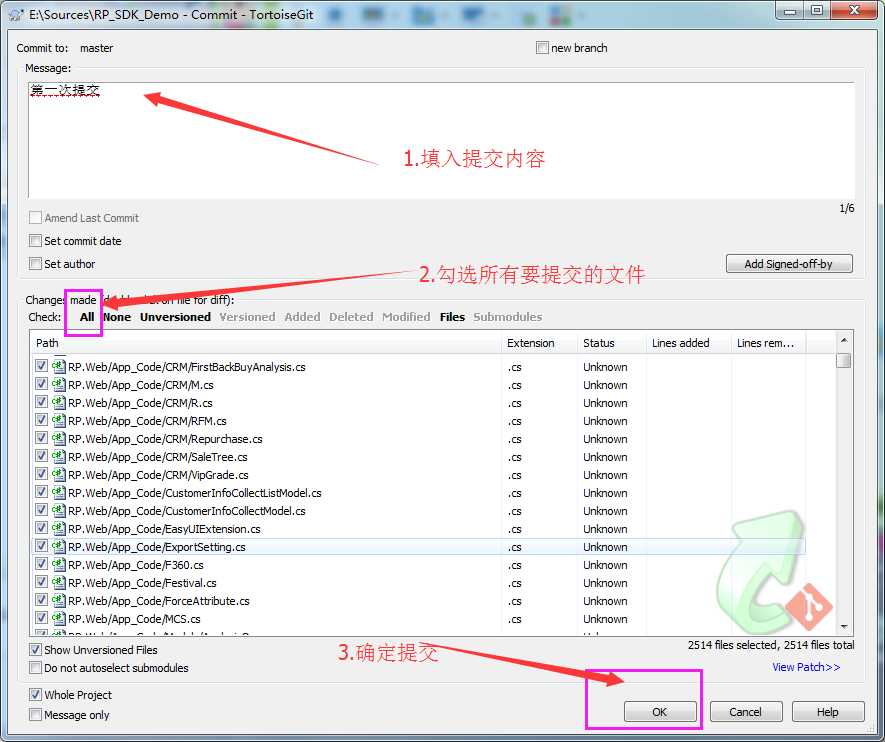Open Help for commit dialog
Viewport: 885px width, 742px height.
828,712
